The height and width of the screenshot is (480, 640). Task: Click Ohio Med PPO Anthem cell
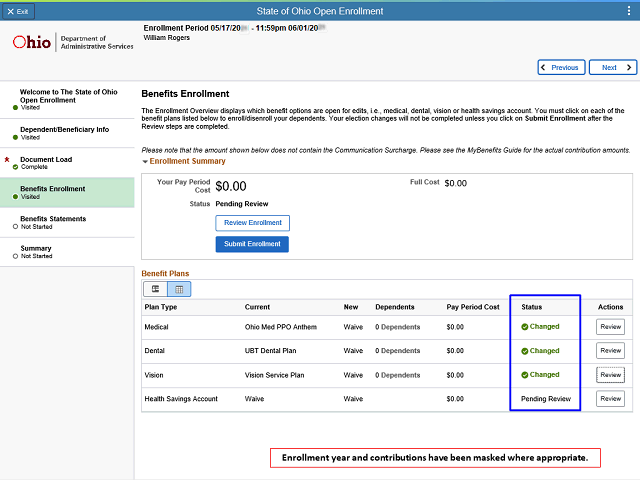click(281, 327)
